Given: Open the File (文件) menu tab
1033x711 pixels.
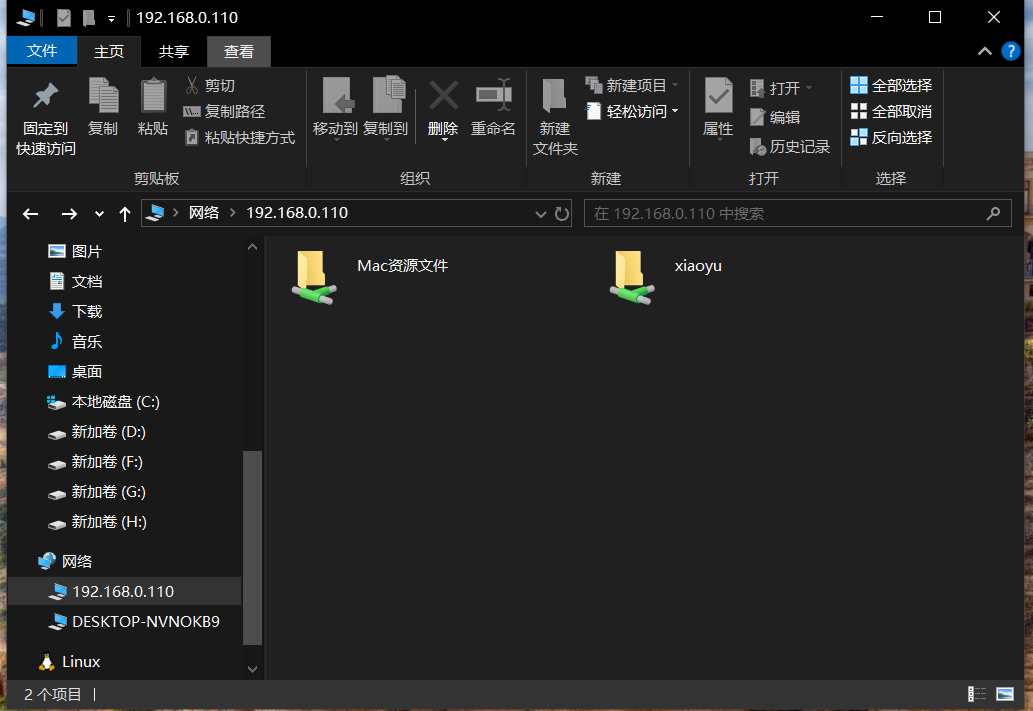Looking at the screenshot, I should click(42, 51).
